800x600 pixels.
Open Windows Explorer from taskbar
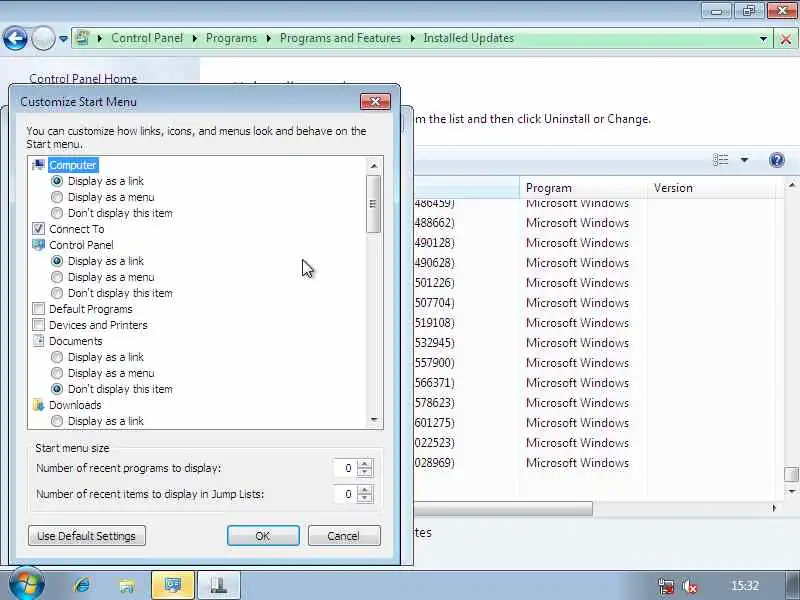tap(126, 585)
